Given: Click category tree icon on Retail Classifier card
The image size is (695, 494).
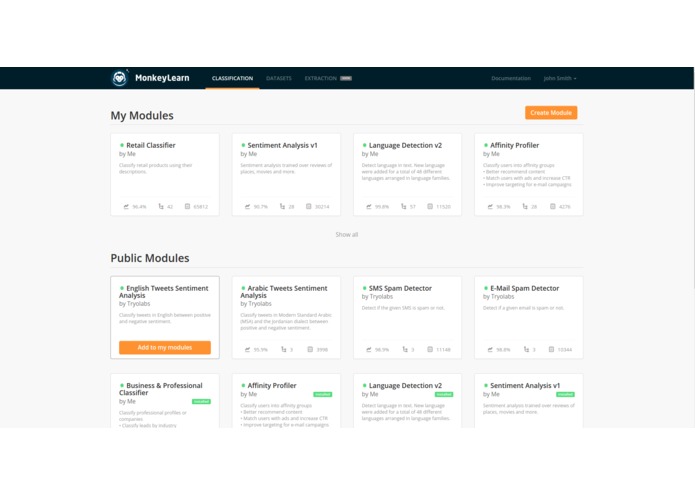Looking at the screenshot, I should pos(161,206).
